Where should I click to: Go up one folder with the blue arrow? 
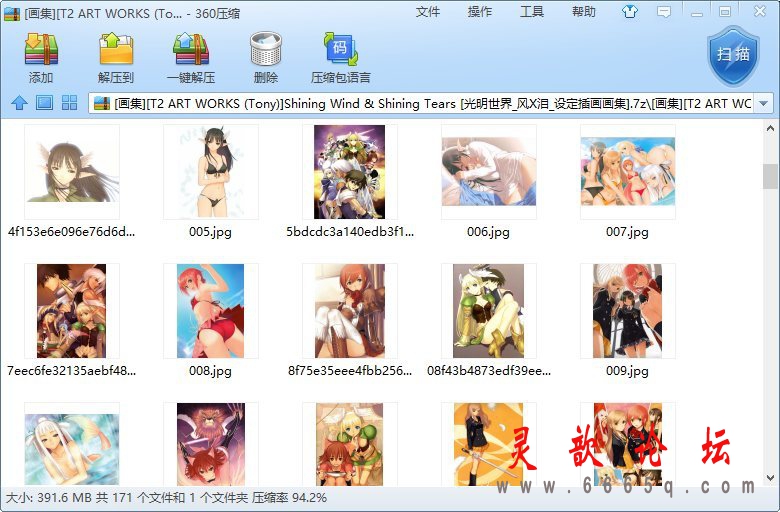(x=19, y=103)
